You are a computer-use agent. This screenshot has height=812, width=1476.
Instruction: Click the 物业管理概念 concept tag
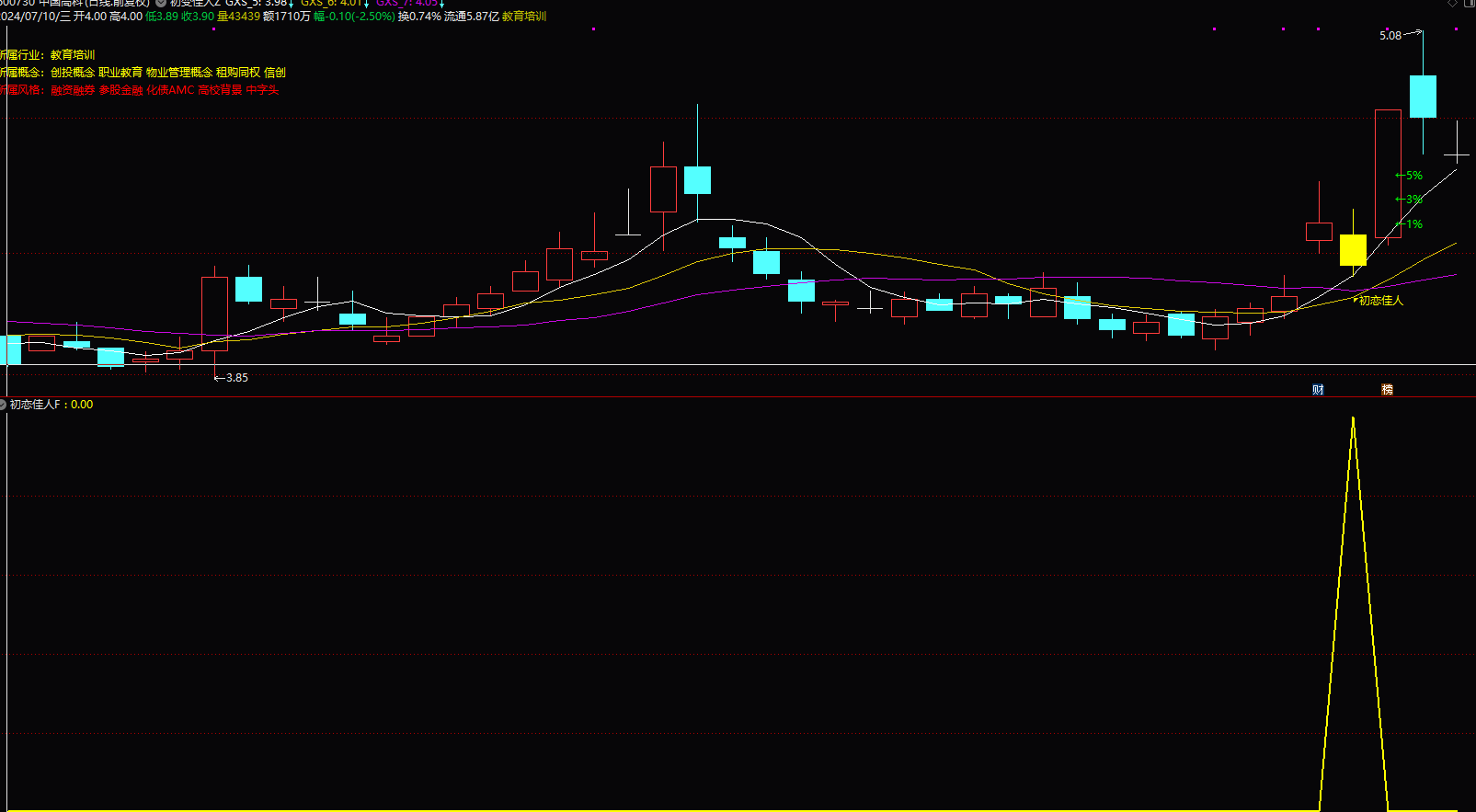[179, 72]
